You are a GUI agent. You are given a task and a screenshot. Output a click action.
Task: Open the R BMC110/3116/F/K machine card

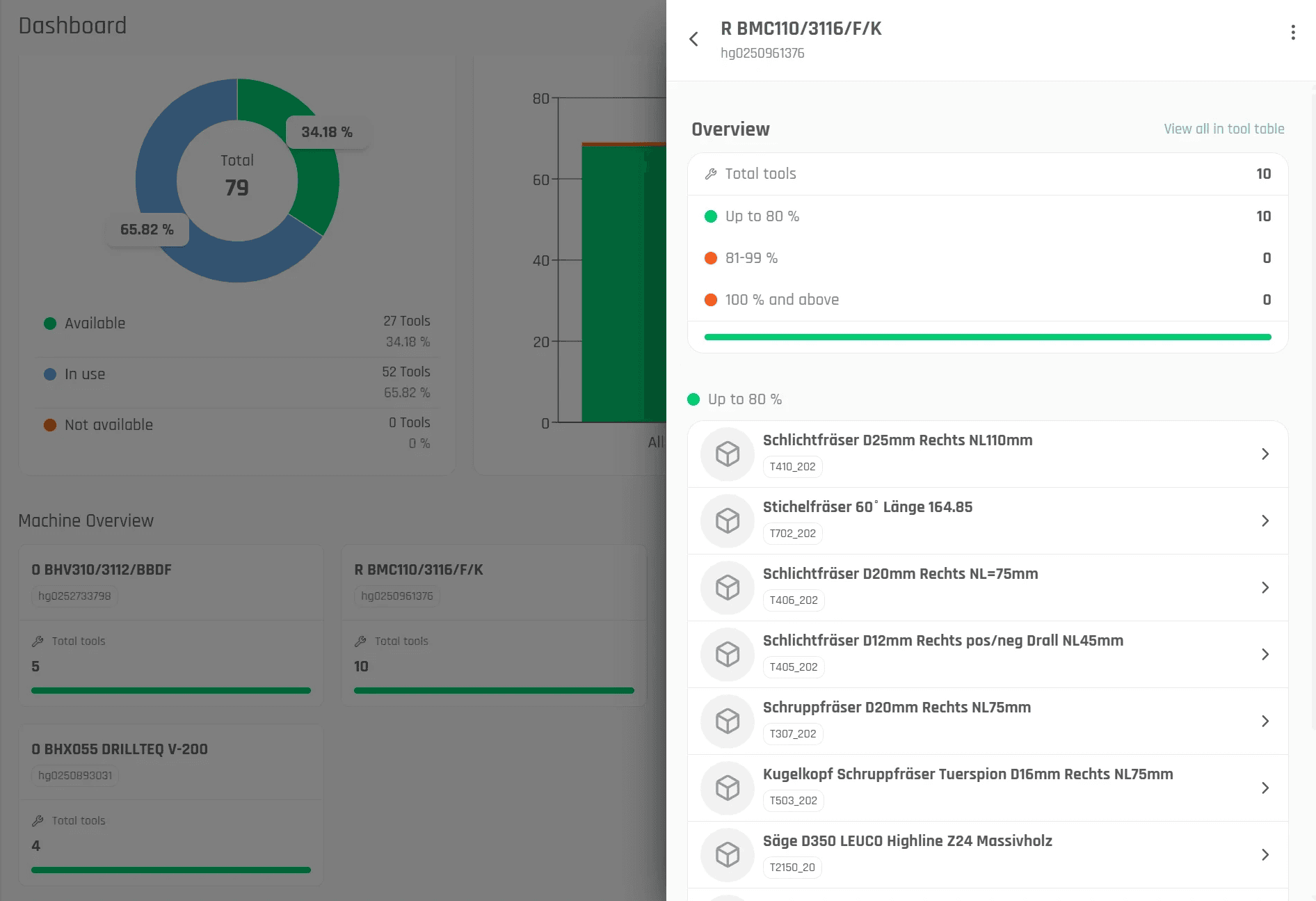pos(493,625)
